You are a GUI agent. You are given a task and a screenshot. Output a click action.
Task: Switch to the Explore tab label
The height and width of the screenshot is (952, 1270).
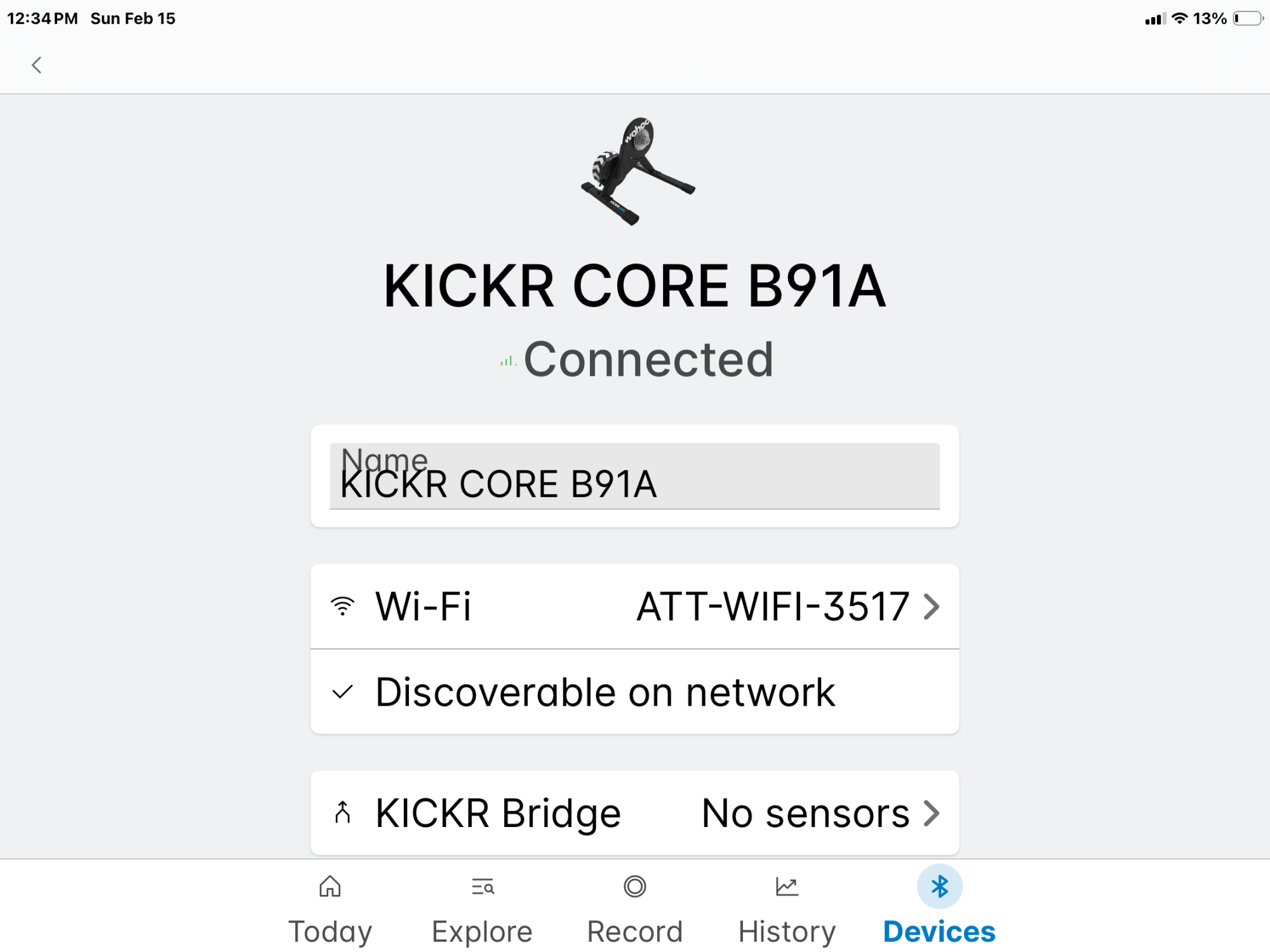(x=483, y=932)
